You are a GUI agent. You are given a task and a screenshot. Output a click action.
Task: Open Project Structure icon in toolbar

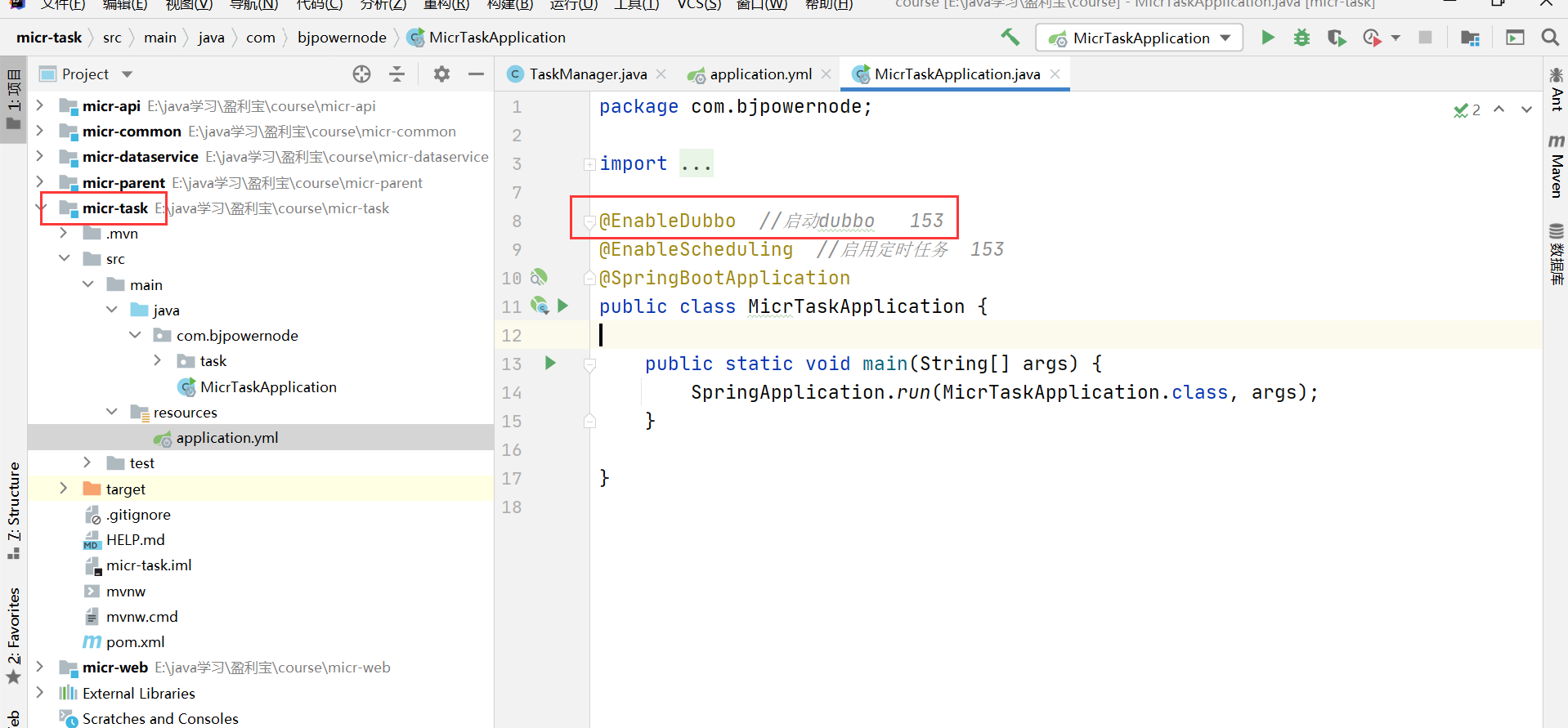(x=1470, y=38)
